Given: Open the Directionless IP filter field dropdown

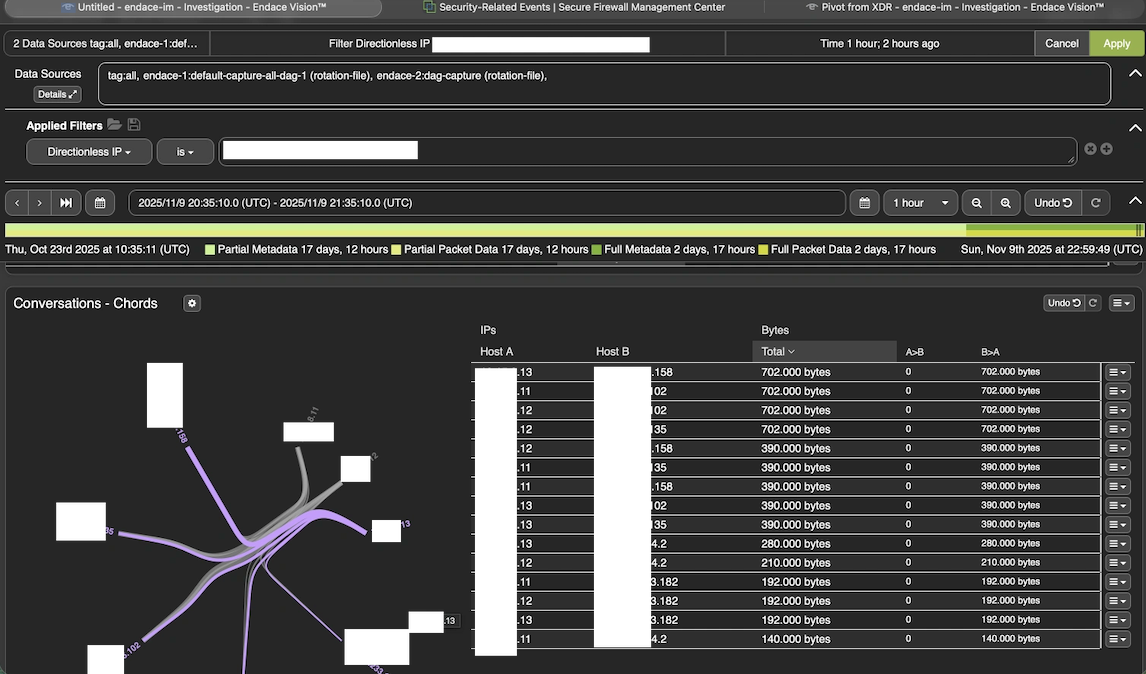Looking at the screenshot, I should coord(89,152).
